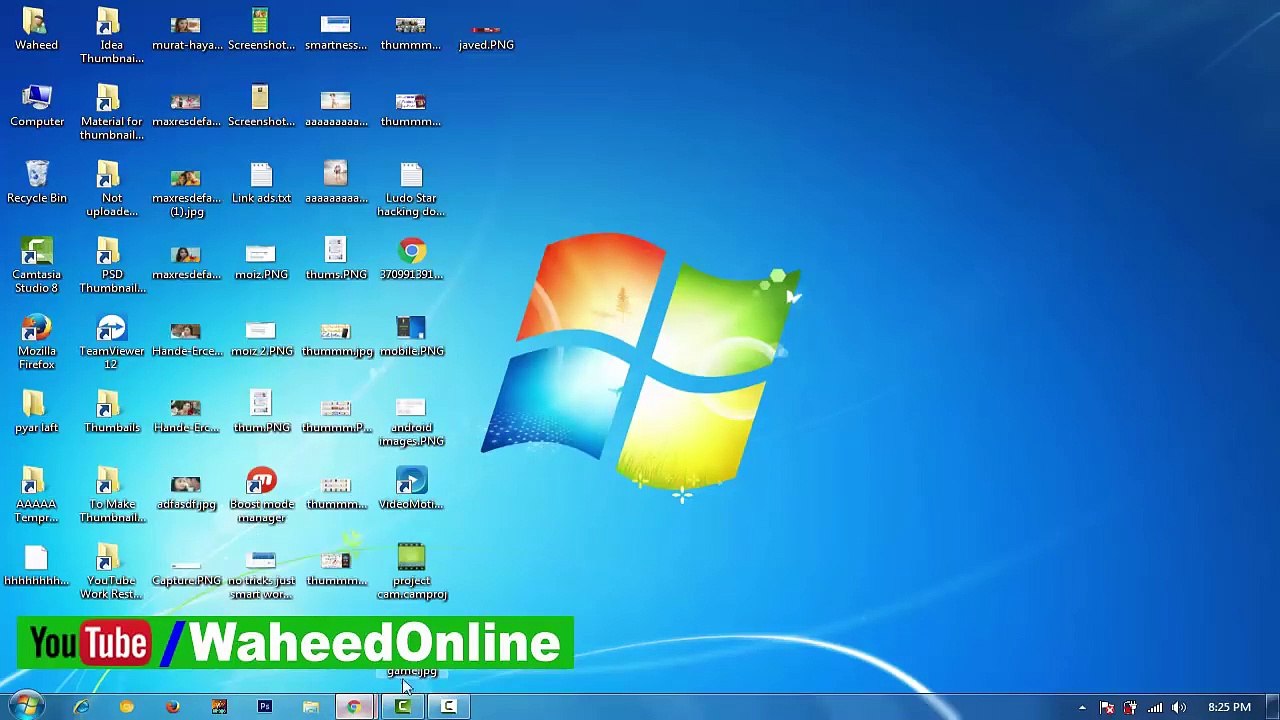This screenshot has width=1280, height=720.
Task: Select the mobile.PNG file
Action: pos(411,336)
